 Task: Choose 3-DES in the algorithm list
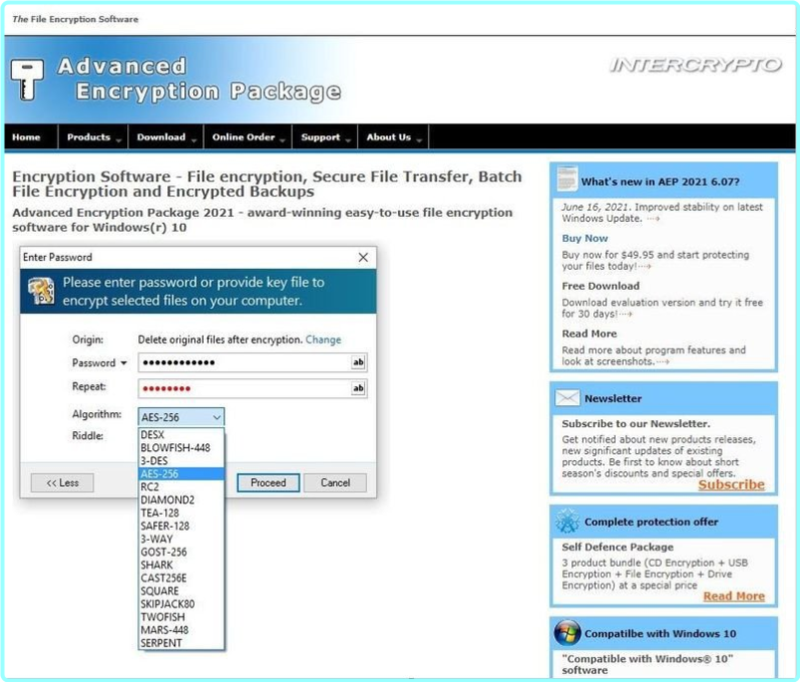click(x=181, y=461)
